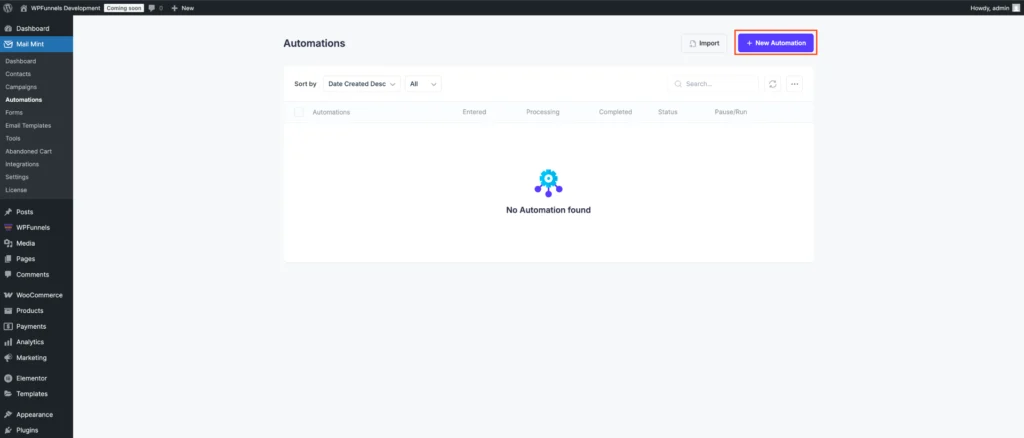Click the WPFunnels funnel icon
The height and width of the screenshot is (438, 1024).
coord(8,228)
